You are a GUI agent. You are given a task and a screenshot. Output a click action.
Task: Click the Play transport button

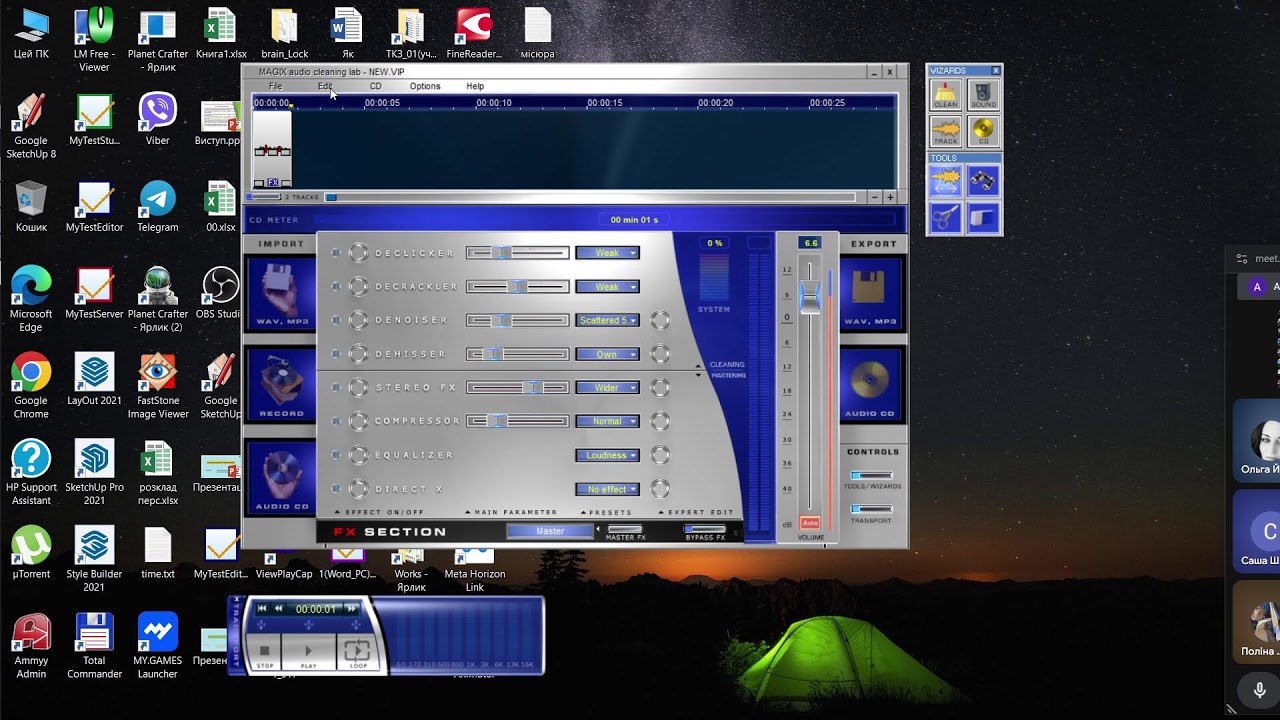pyautogui.click(x=308, y=653)
